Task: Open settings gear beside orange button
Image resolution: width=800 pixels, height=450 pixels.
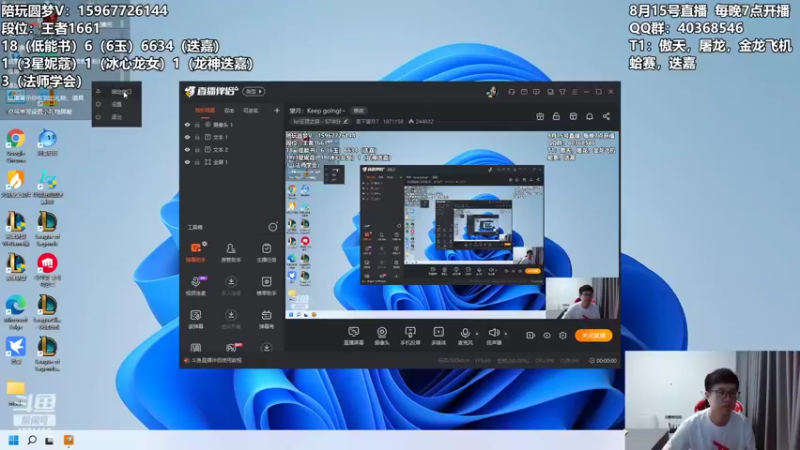Action: (563, 335)
